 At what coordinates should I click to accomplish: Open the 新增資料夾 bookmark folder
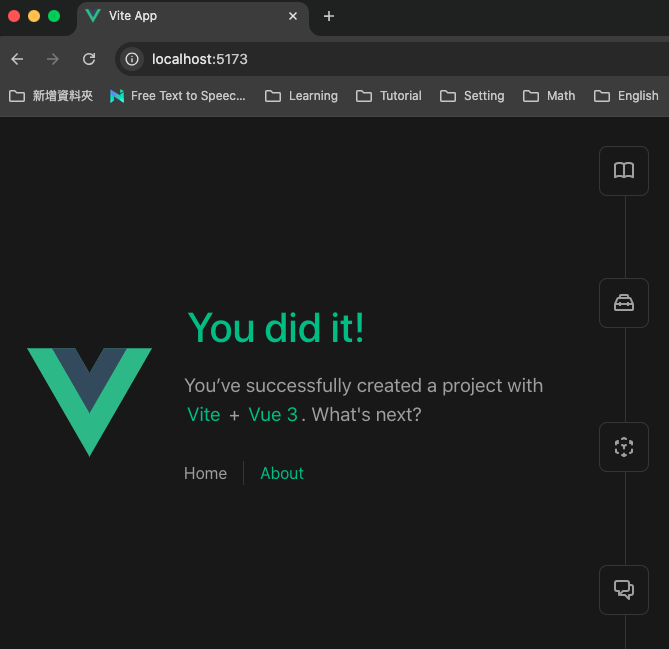tap(51, 96)
